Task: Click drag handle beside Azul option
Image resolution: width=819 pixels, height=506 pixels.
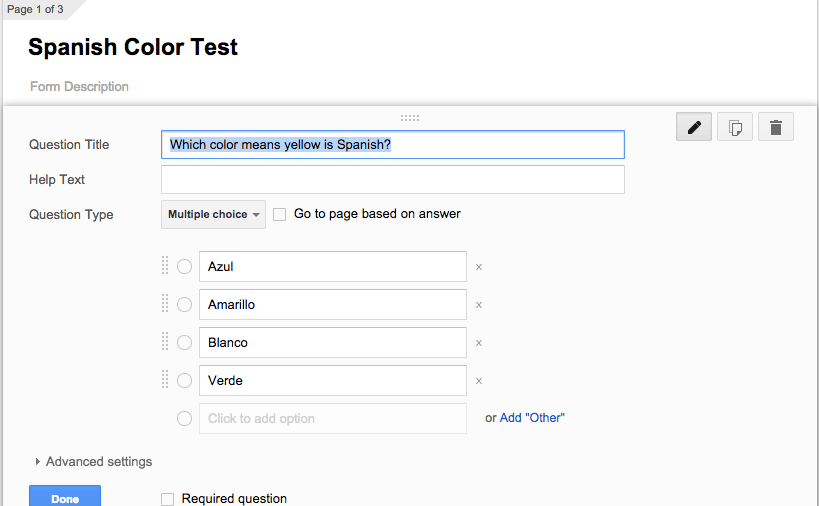Action: [x=165, y=266]
